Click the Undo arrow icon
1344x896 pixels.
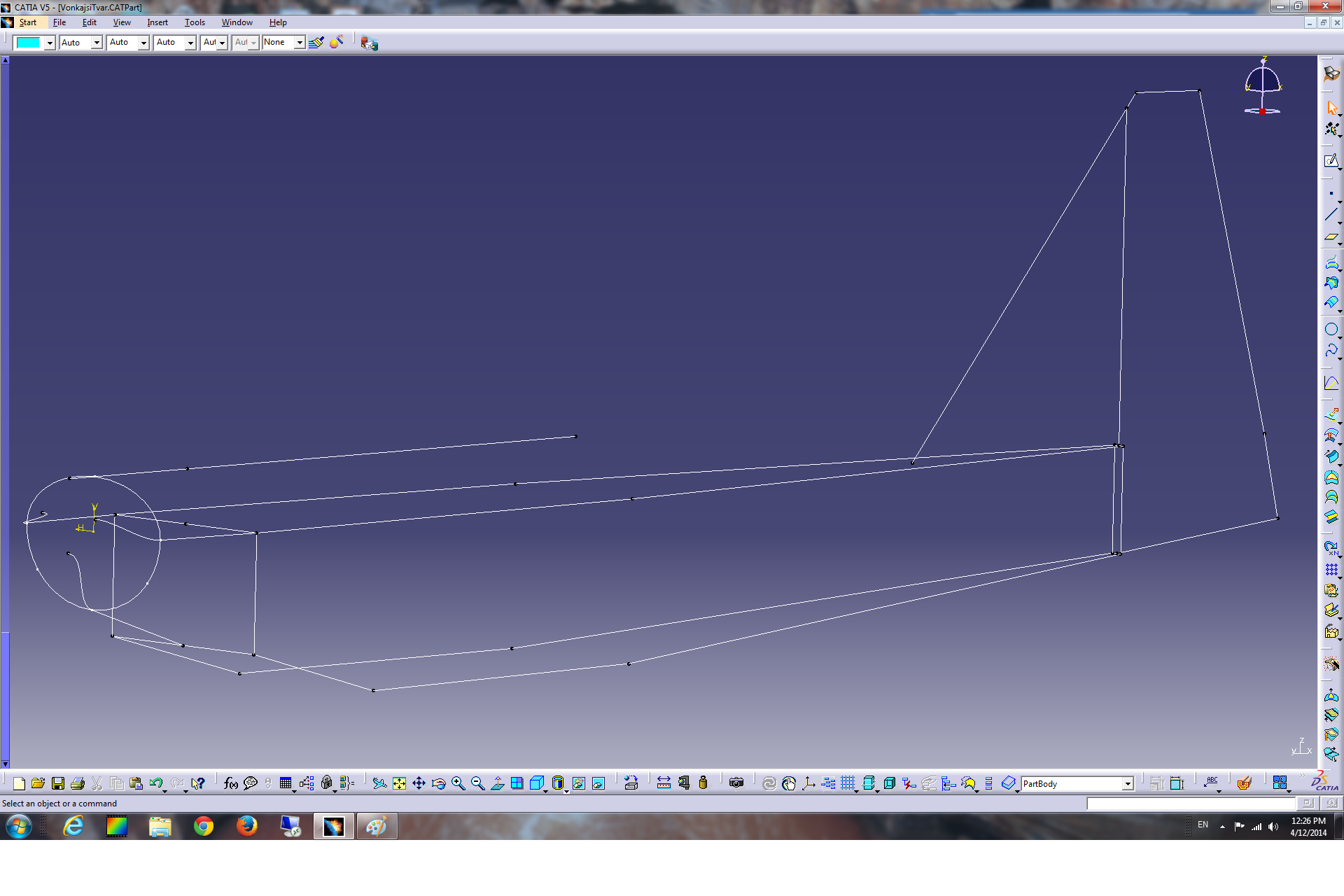155,783
